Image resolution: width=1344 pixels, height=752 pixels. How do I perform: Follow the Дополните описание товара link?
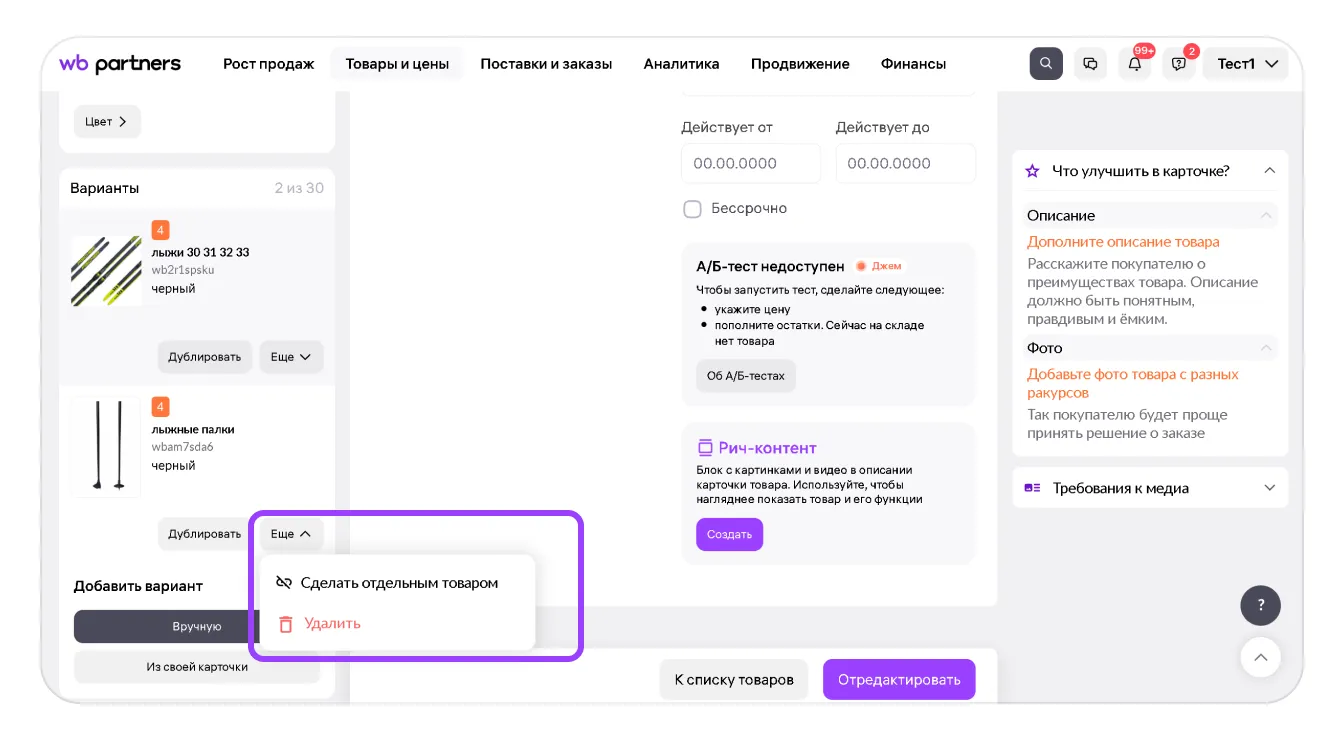pos(1123,241)
